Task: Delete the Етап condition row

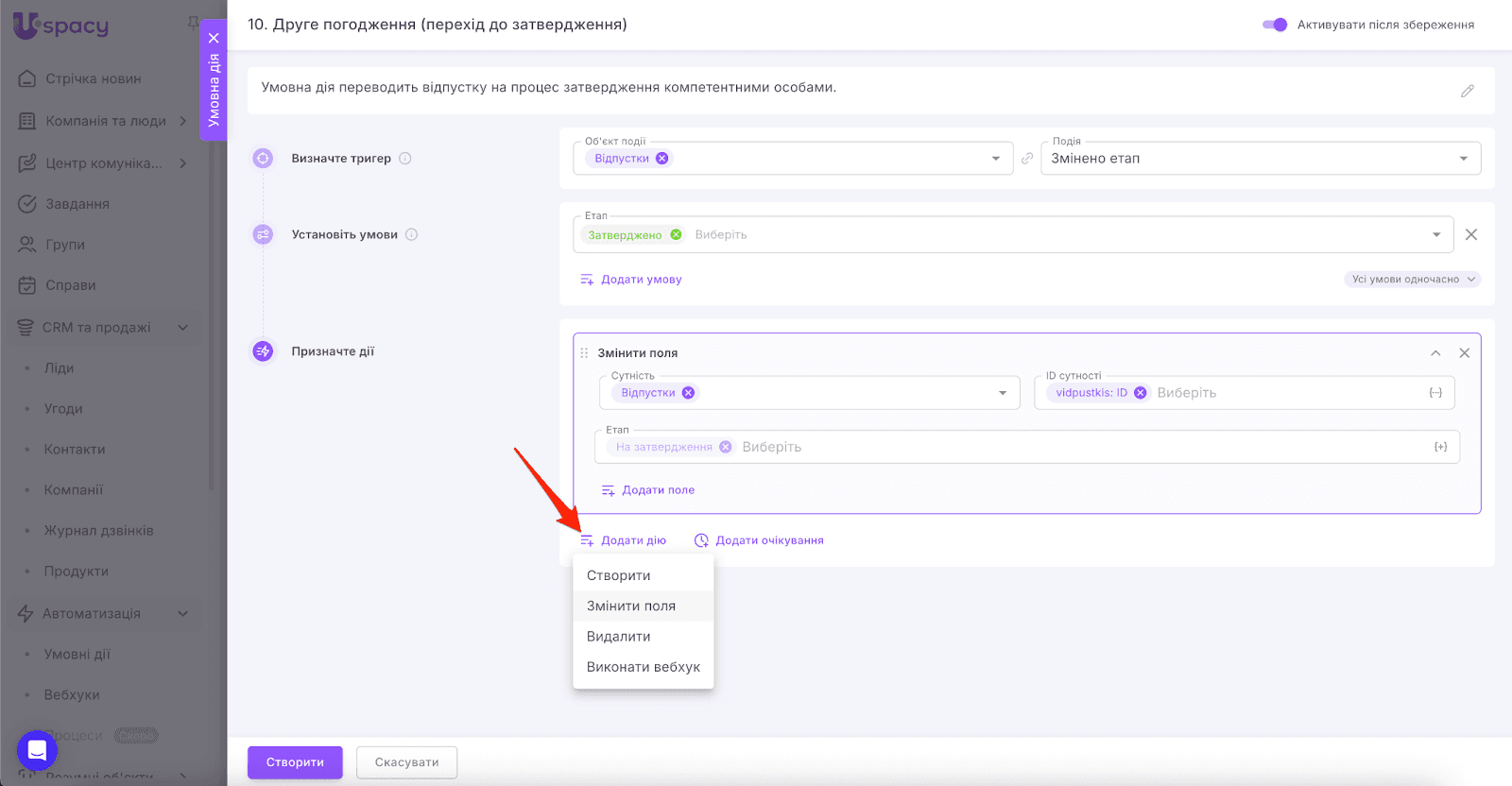Action: coord(1470,234)
